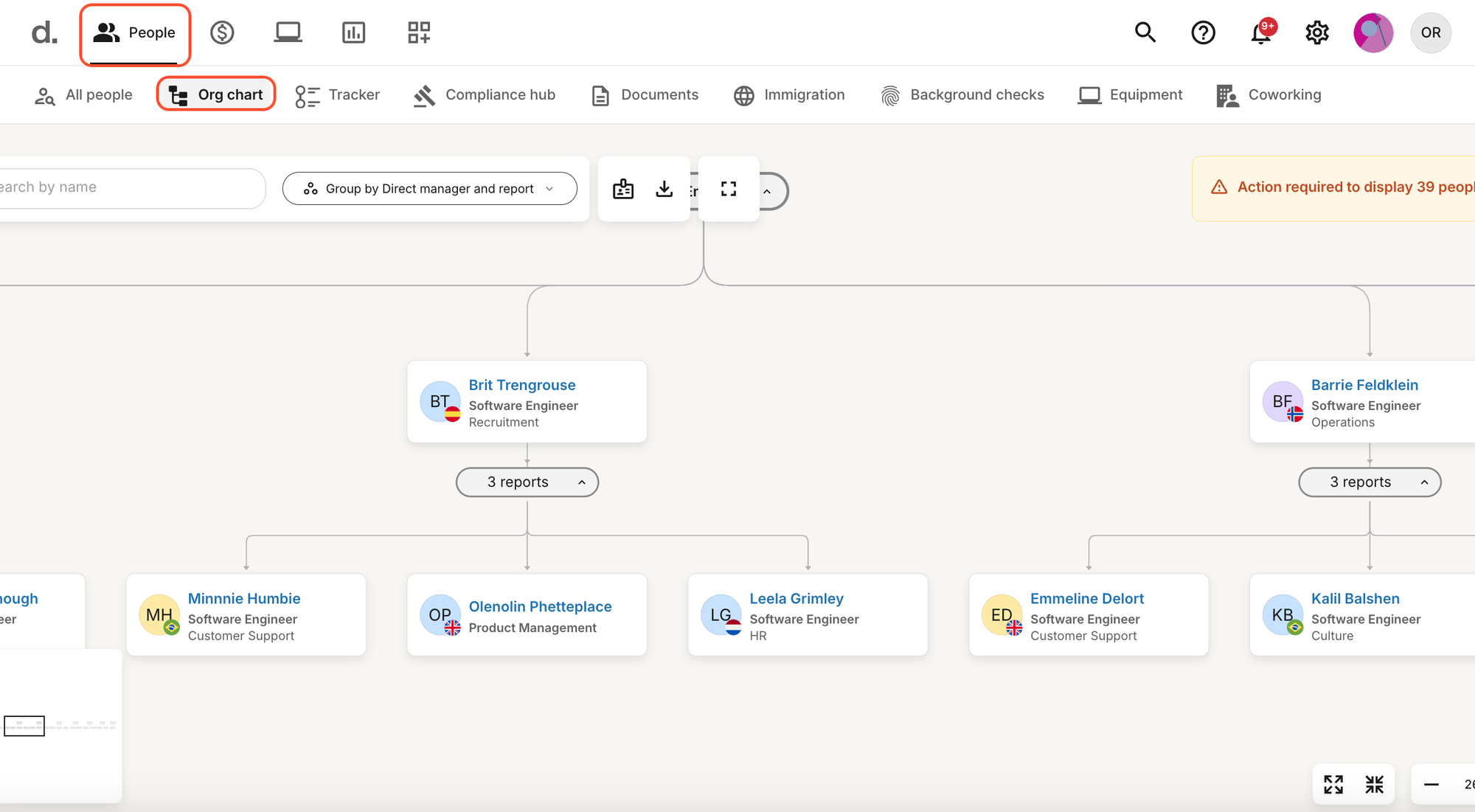Open the Compliance hub tab
The width and height of the screenshot is (1475, 812).
coord(484,95)
